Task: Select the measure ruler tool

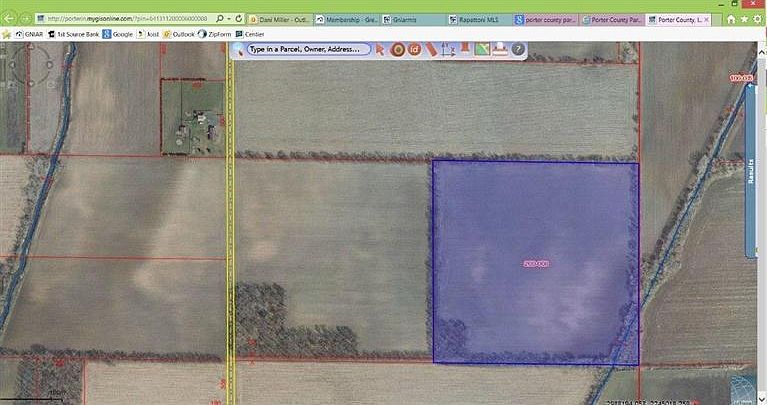Action: point(431,49)
